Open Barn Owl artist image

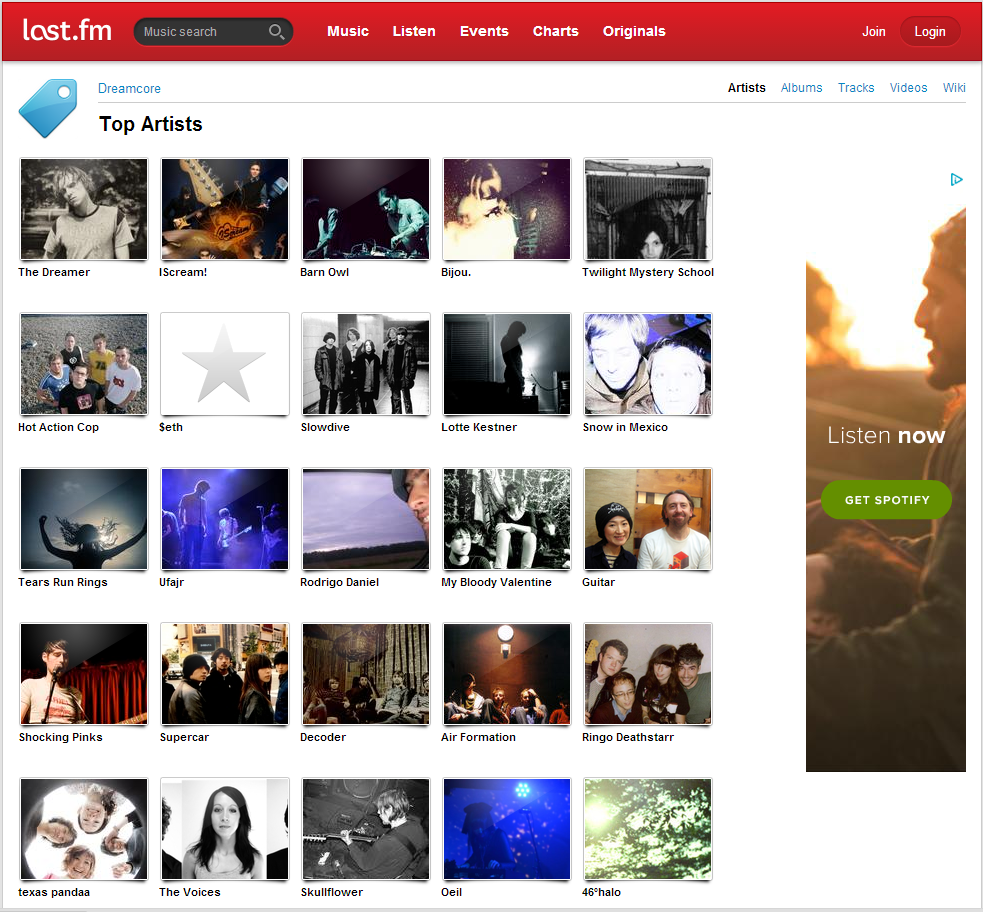(366, 209)
